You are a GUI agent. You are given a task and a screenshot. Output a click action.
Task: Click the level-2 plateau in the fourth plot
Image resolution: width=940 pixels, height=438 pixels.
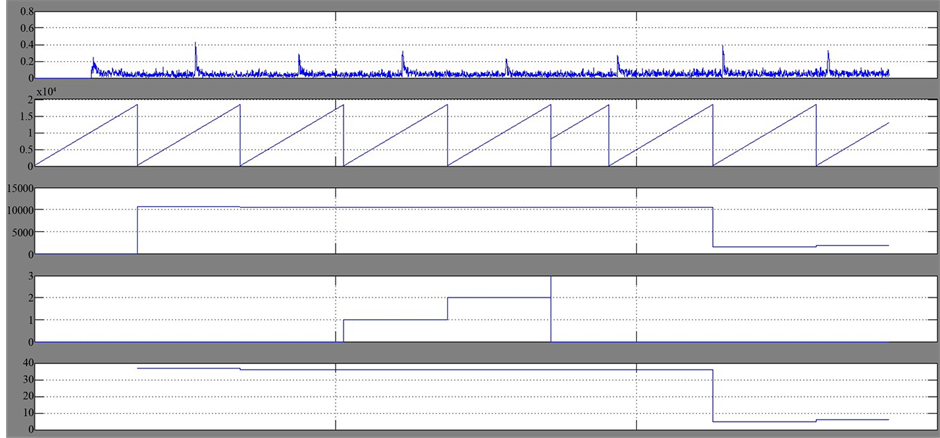click(498, 297)
